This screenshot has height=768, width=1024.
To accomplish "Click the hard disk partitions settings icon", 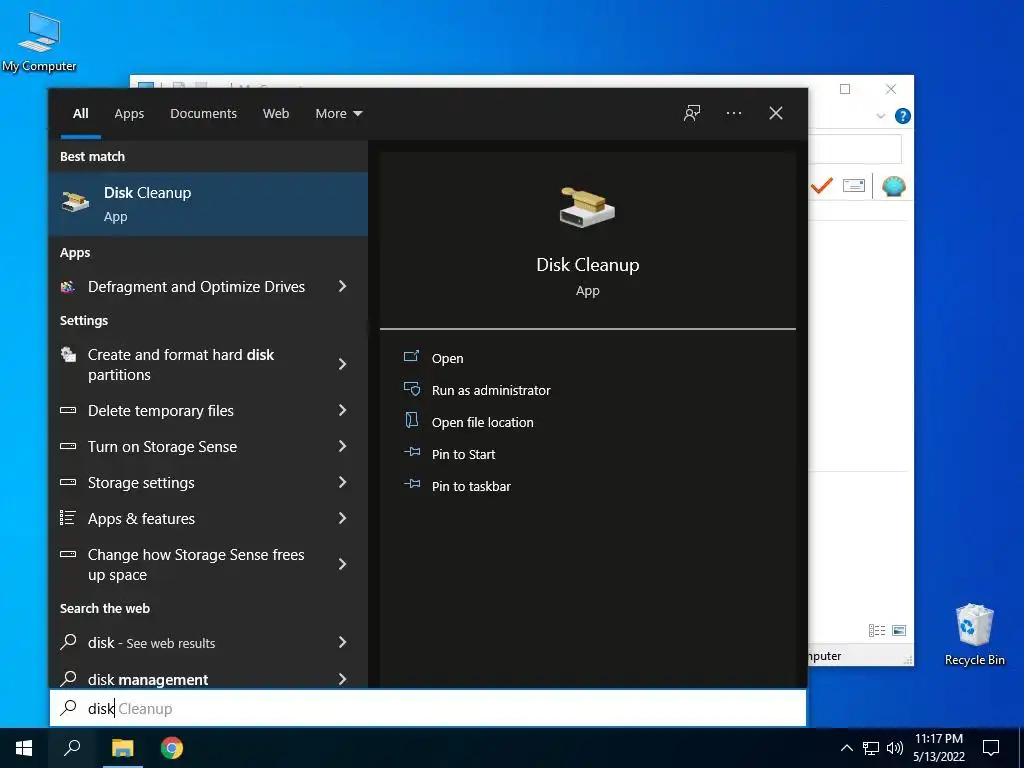I will [x=68, y=355].
